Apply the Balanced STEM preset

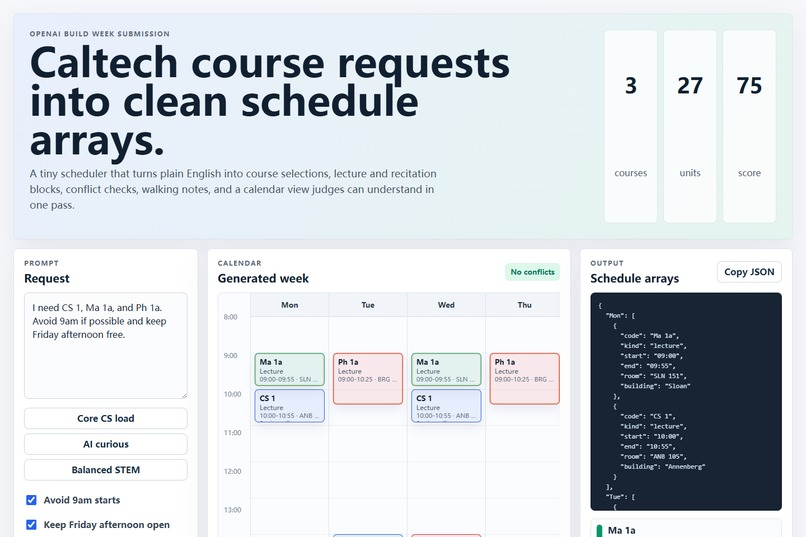point(106,470)
